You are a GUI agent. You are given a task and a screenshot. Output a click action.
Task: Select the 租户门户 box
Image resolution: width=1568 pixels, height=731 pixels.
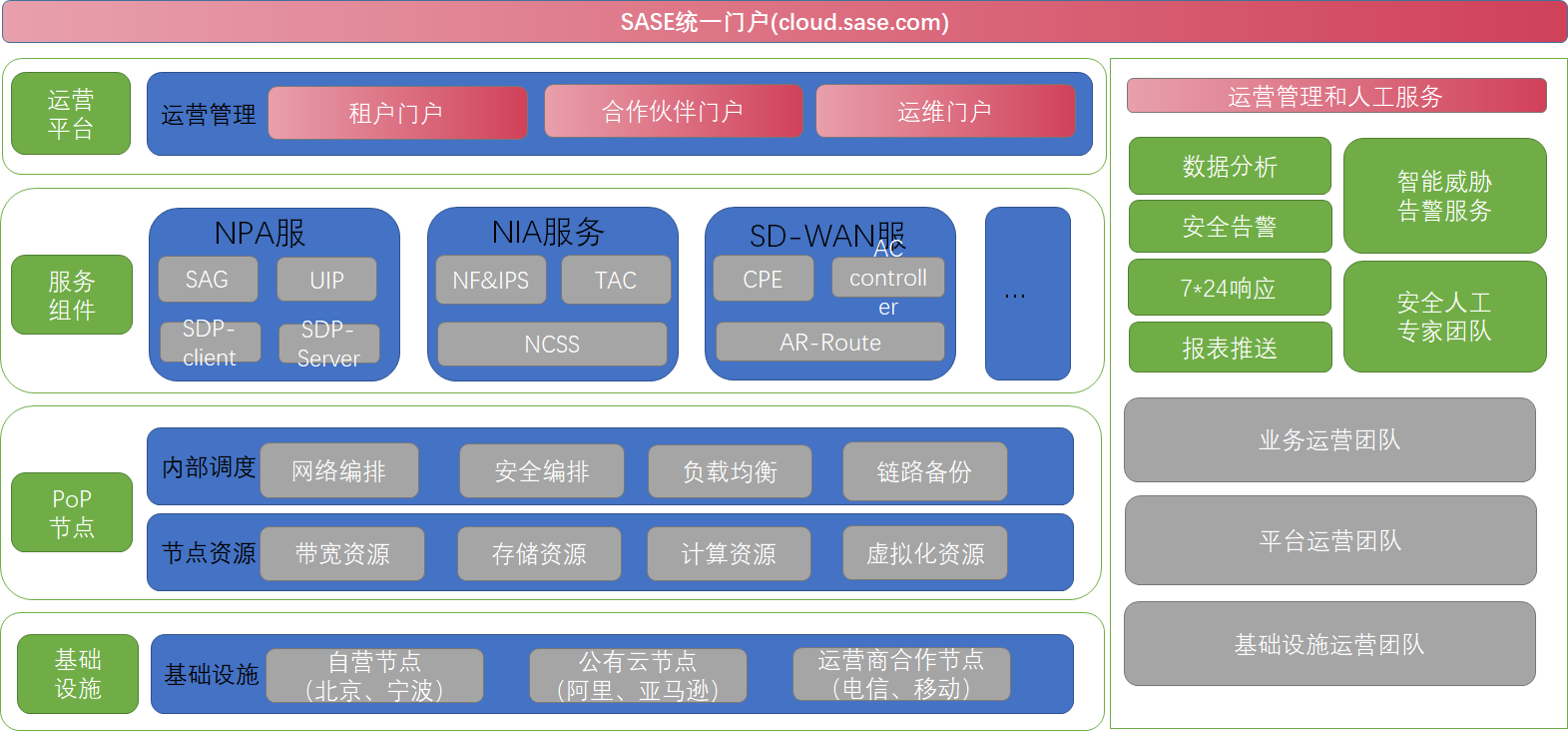tap(397, 113)
